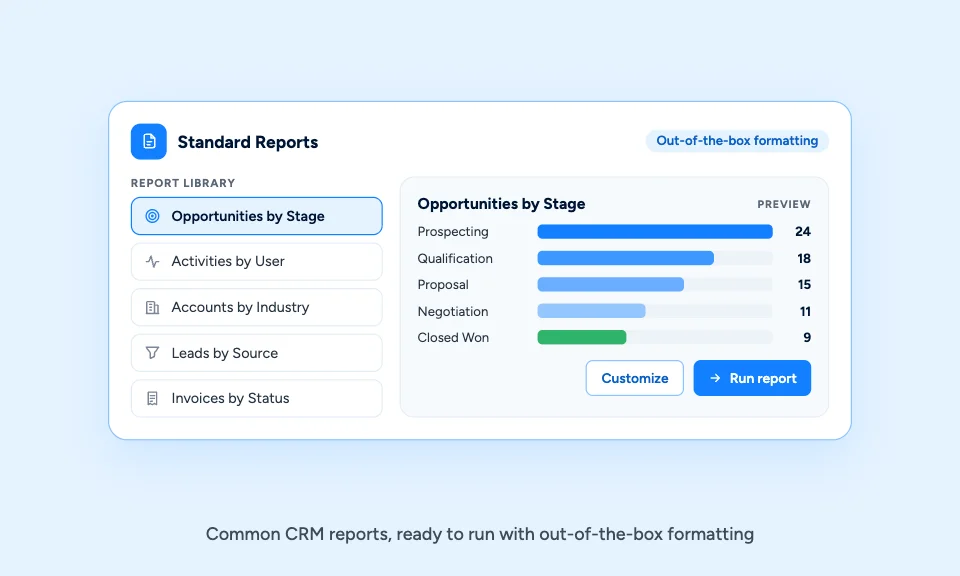The image size is (960, 576).
Task: Click the arrow icon in Run report
Action: click(715, 378)
